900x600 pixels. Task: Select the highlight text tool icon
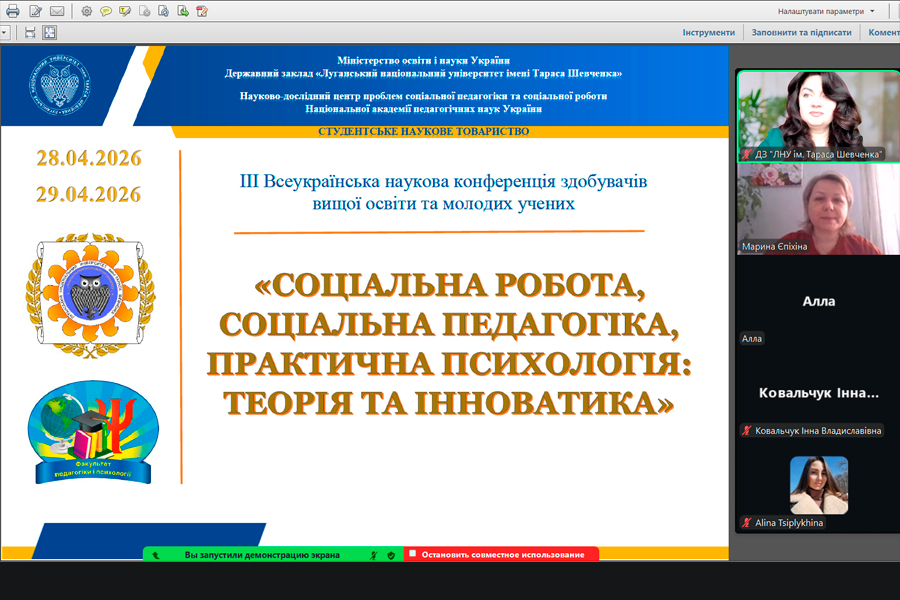124,11
